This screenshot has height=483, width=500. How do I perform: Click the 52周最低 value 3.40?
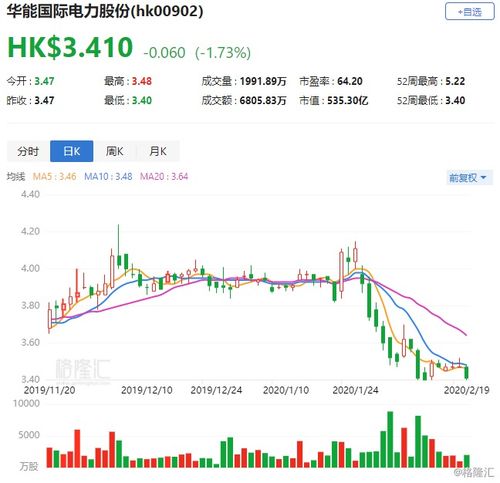pos(455,100)
